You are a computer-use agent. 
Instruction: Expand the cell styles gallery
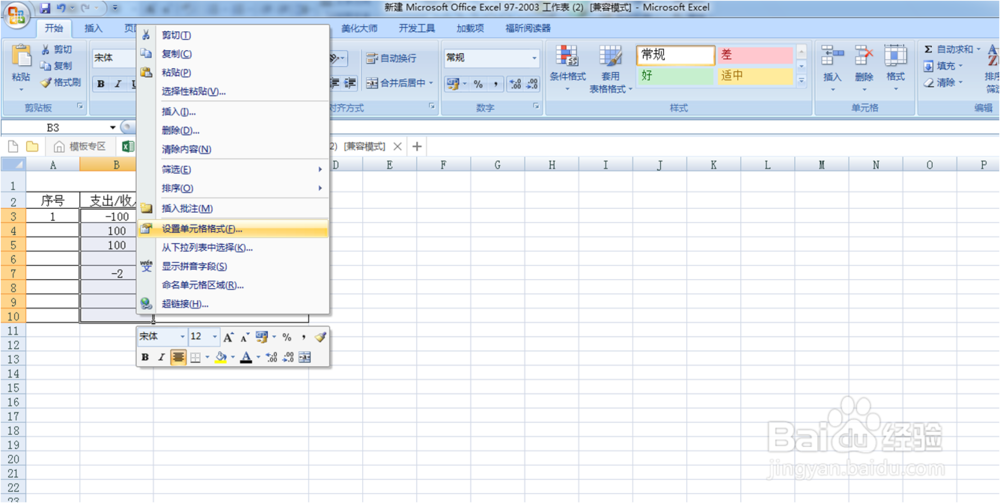(x=802, y=80)
